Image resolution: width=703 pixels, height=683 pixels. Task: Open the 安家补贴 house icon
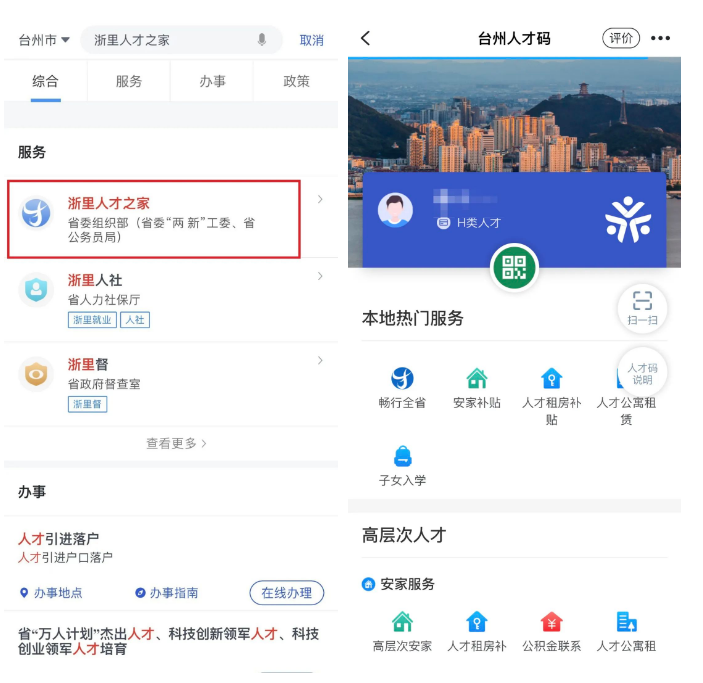coord(477,378)
